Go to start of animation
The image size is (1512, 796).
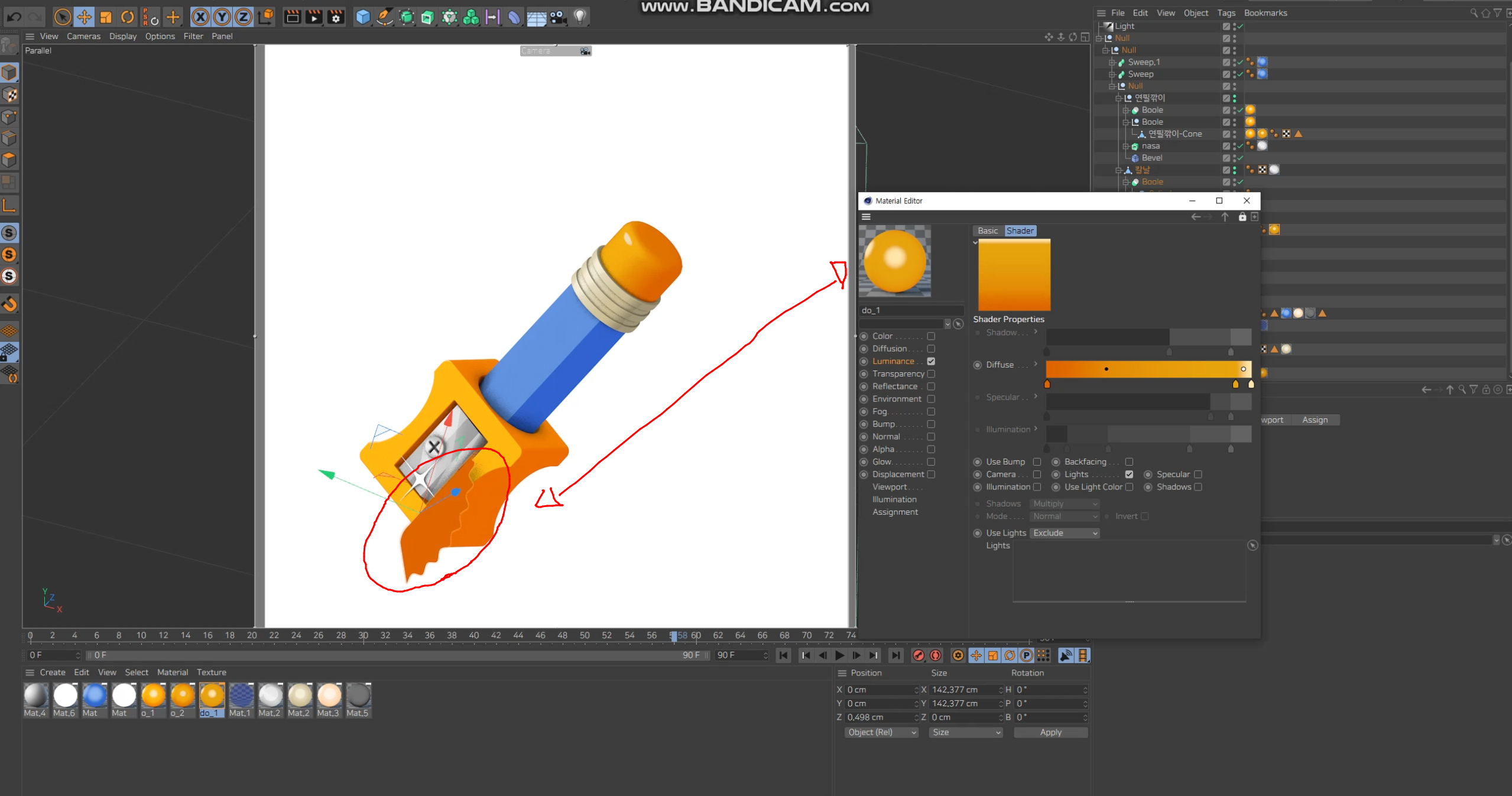[784, 655]
